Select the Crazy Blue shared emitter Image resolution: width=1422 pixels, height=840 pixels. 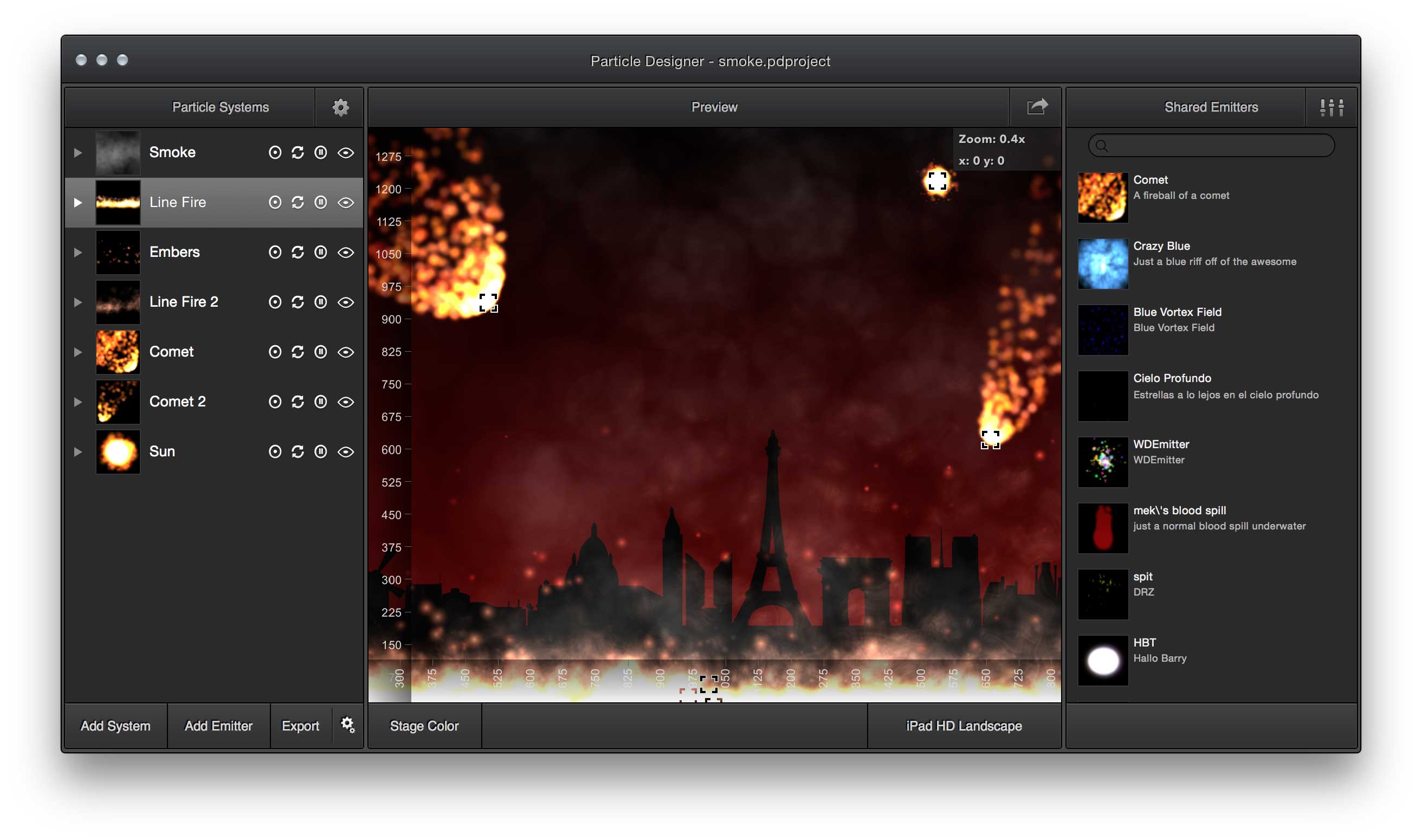tap(1211, 263)
